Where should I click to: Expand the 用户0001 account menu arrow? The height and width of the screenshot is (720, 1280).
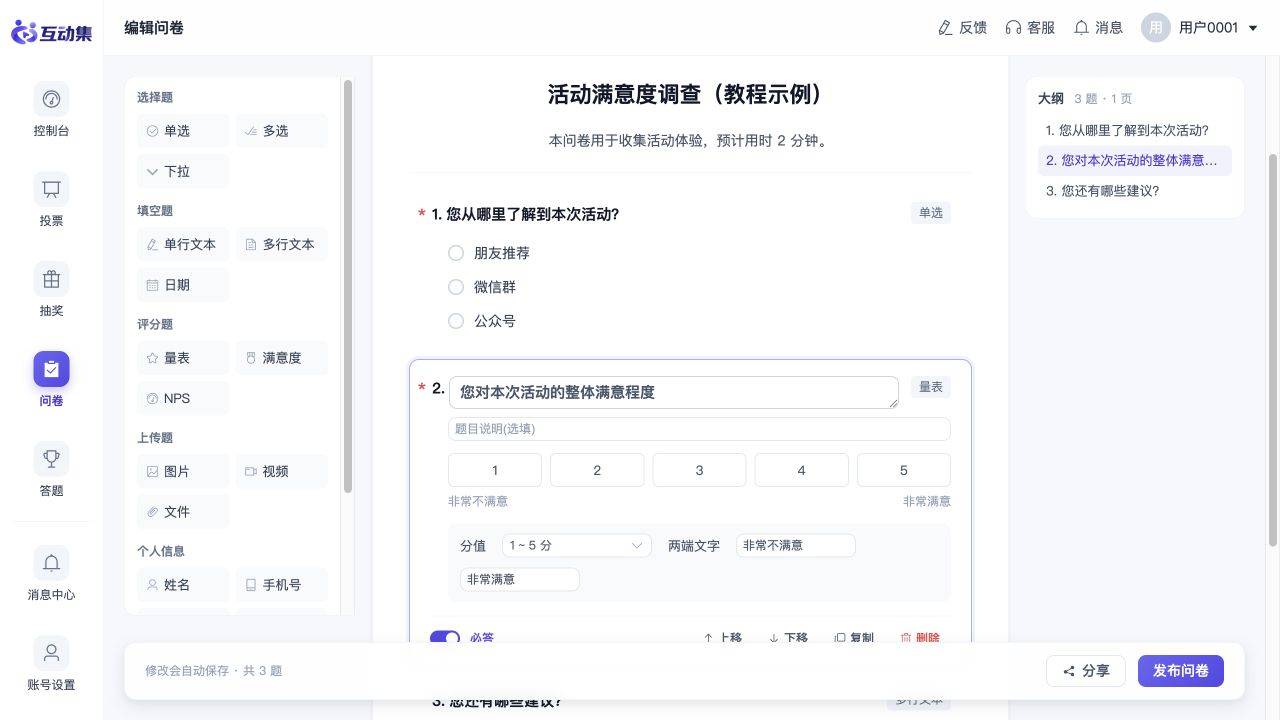click(1253, 28)
